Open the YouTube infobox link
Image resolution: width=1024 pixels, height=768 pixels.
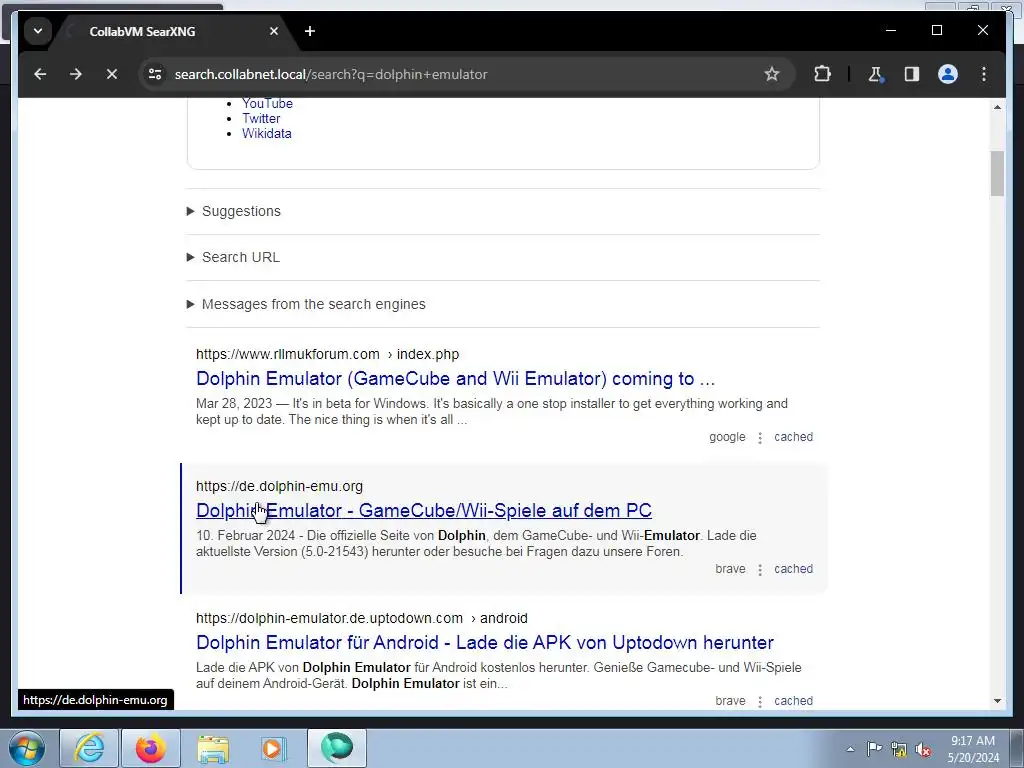click(267, 103)
